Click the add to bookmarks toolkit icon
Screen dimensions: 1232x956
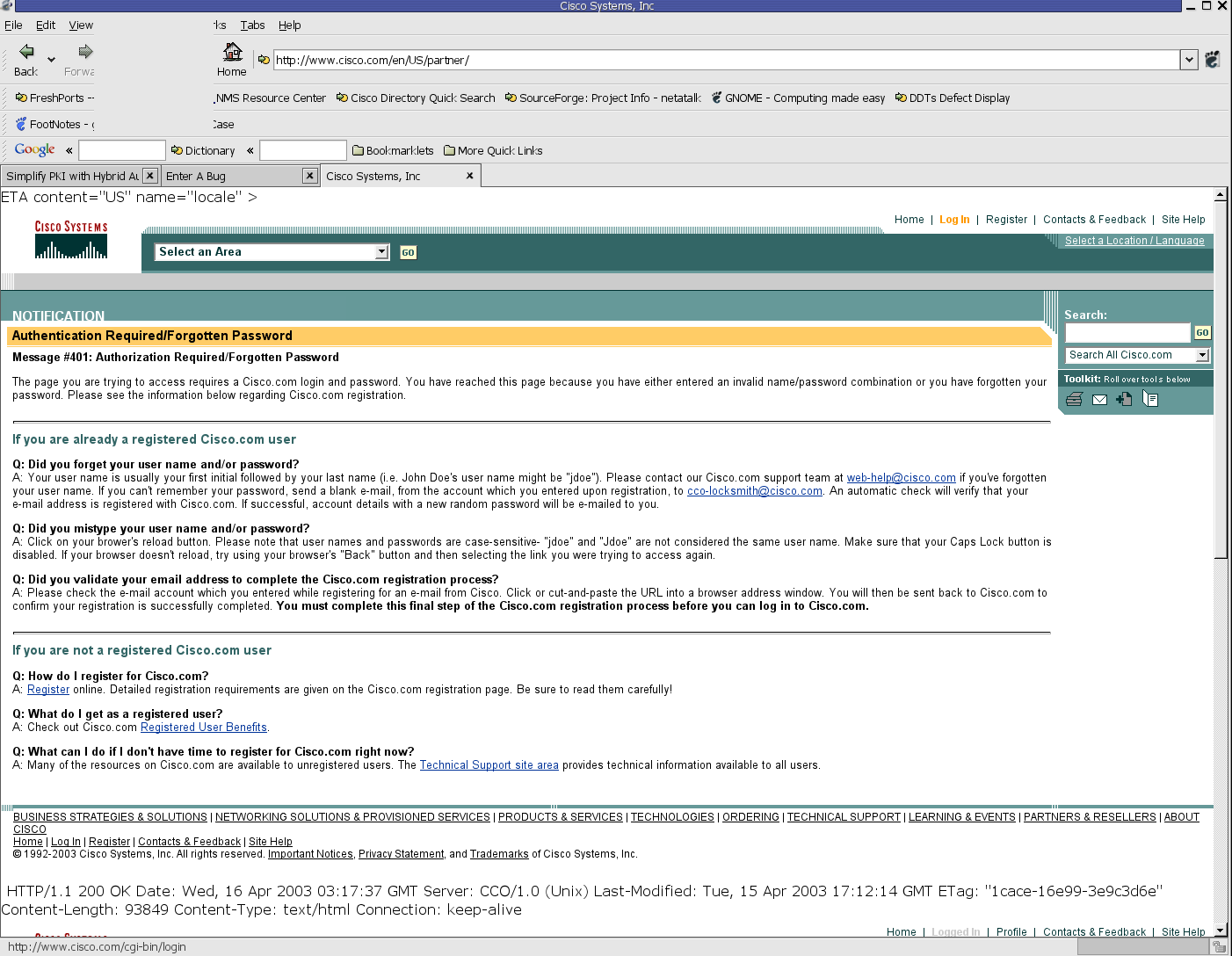[x=1124, y=400]
